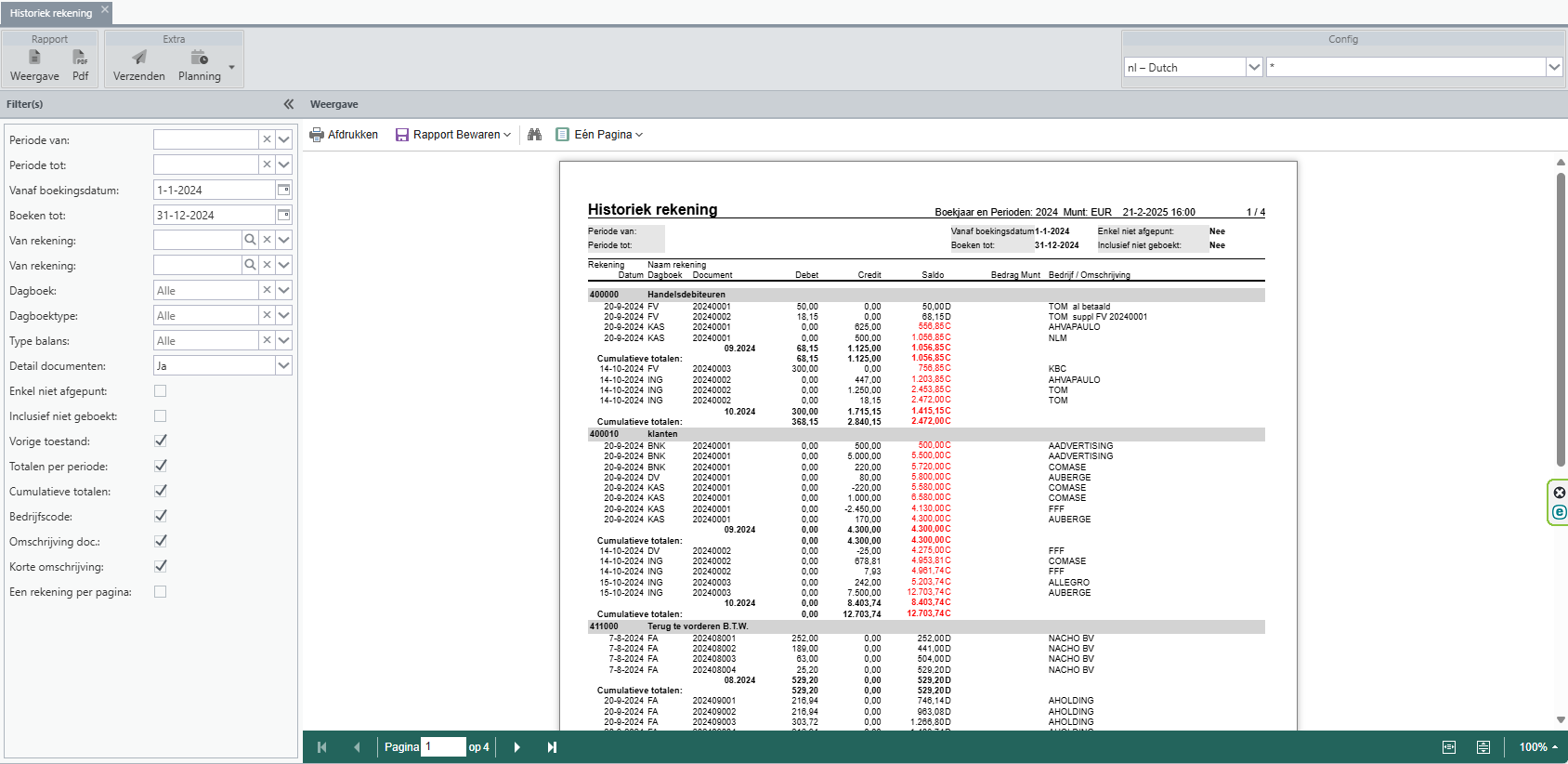Enable Een rekening per pagina
Screen dimensions: 1568x764
pyautogui.click(x=161, y=591)
